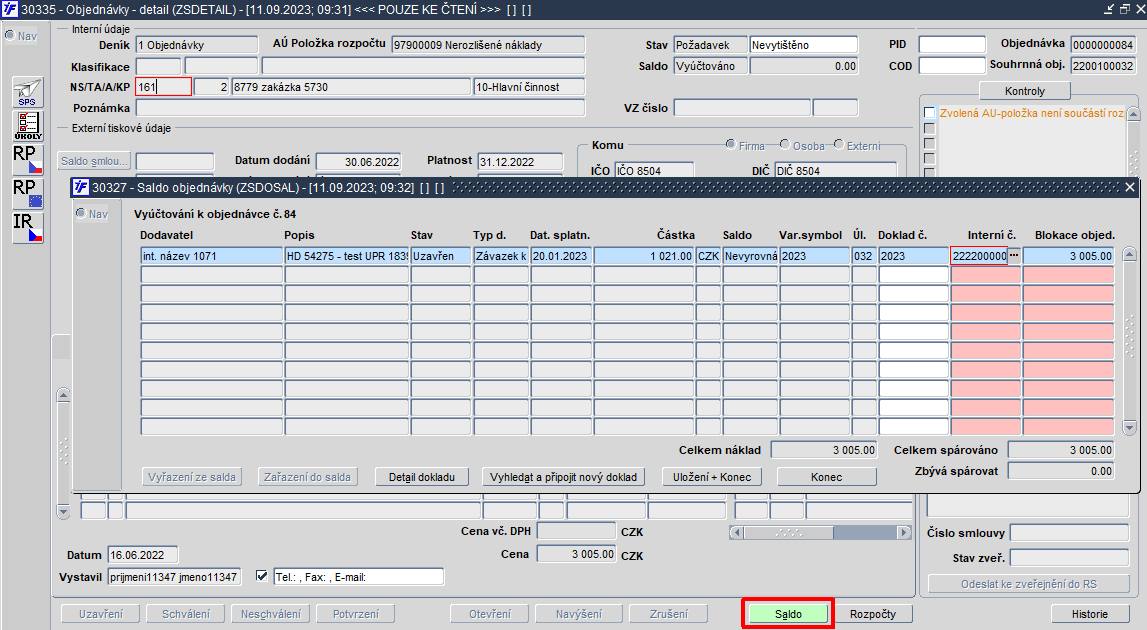Viewport: 1147px width, 630px height.
Task: Tick the checkbox next to Zvolená AU-položka warning
Action: 930,113
